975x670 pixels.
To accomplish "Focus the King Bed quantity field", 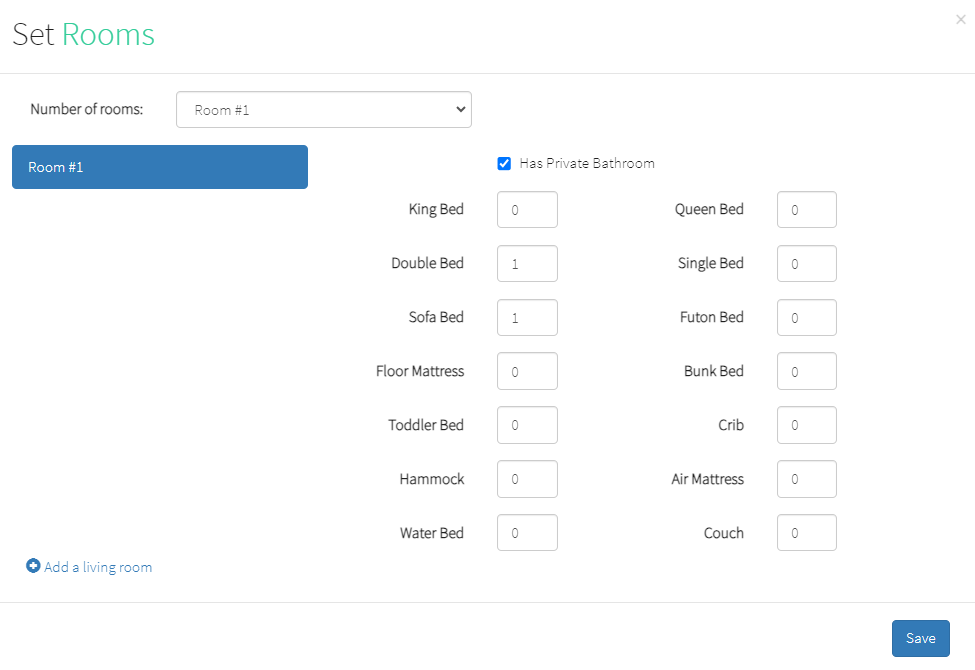I will coord(527,210).
